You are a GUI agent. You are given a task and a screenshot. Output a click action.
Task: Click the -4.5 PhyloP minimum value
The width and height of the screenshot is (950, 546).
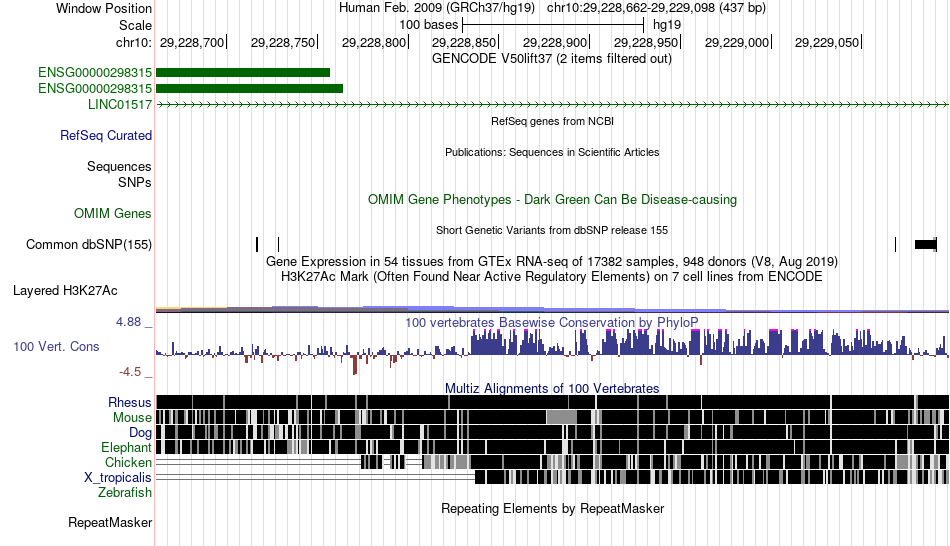(x=130, y=372)
